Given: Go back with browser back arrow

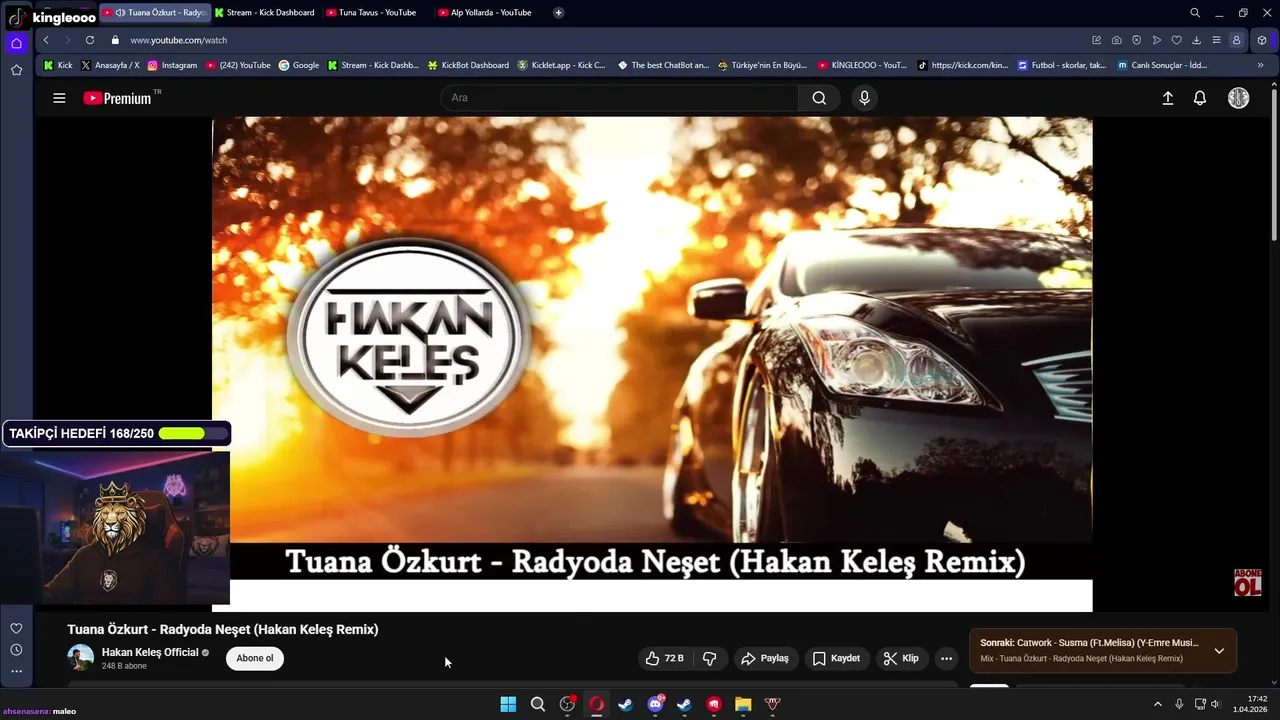Looking at the screenshot, I should pos(46,40).
